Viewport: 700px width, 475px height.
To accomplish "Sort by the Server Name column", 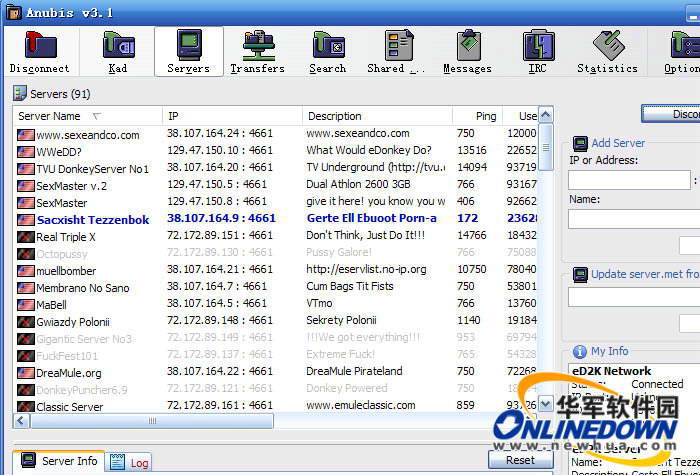I will click(88, 116).
